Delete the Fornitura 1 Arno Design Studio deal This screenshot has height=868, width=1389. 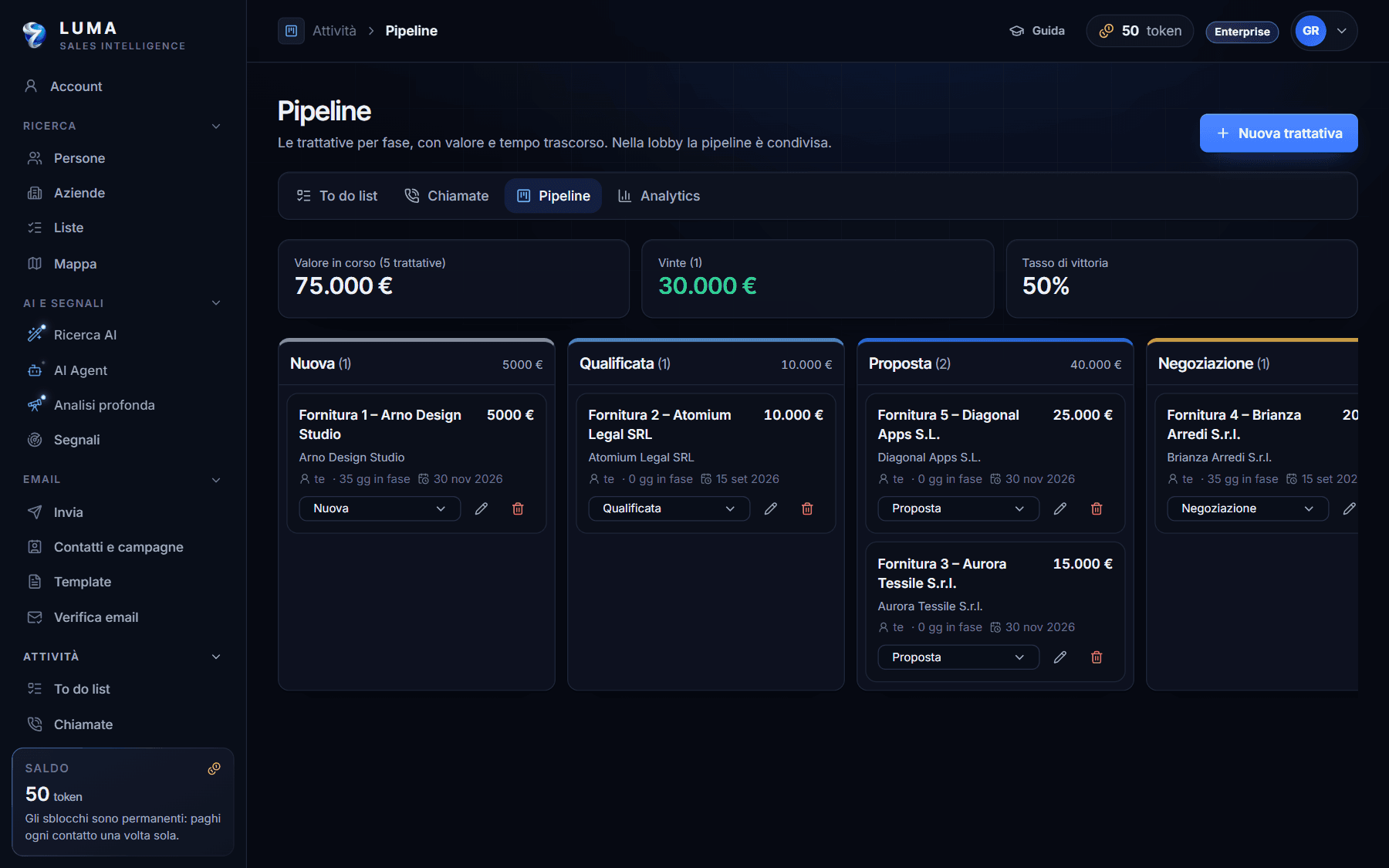pyautogui.click(x=518, y=508)
